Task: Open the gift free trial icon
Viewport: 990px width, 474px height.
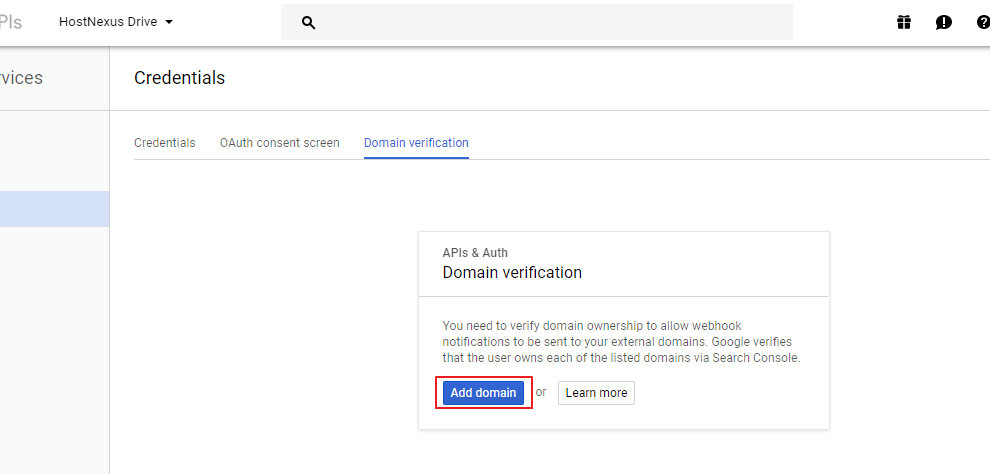Action: 904,23
